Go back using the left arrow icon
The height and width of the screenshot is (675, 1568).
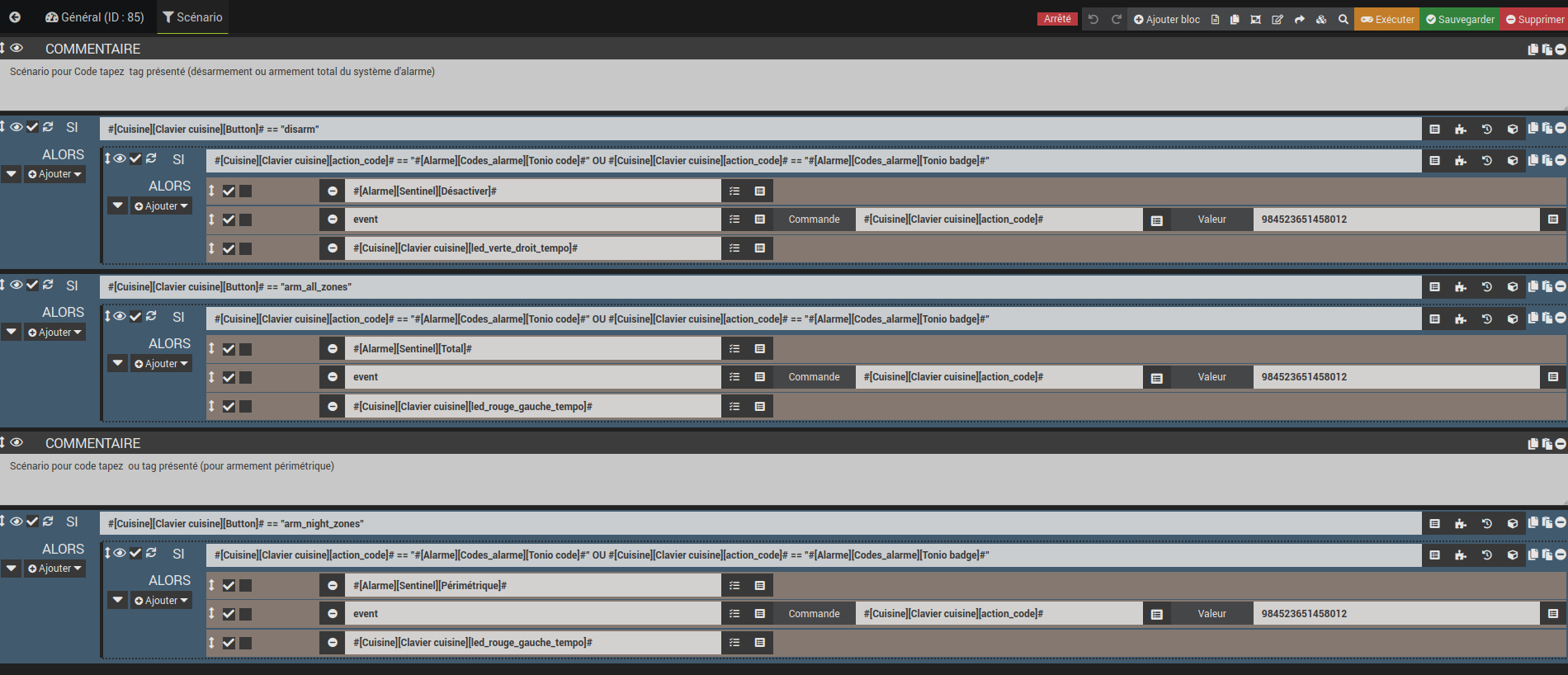click(15, 17)
